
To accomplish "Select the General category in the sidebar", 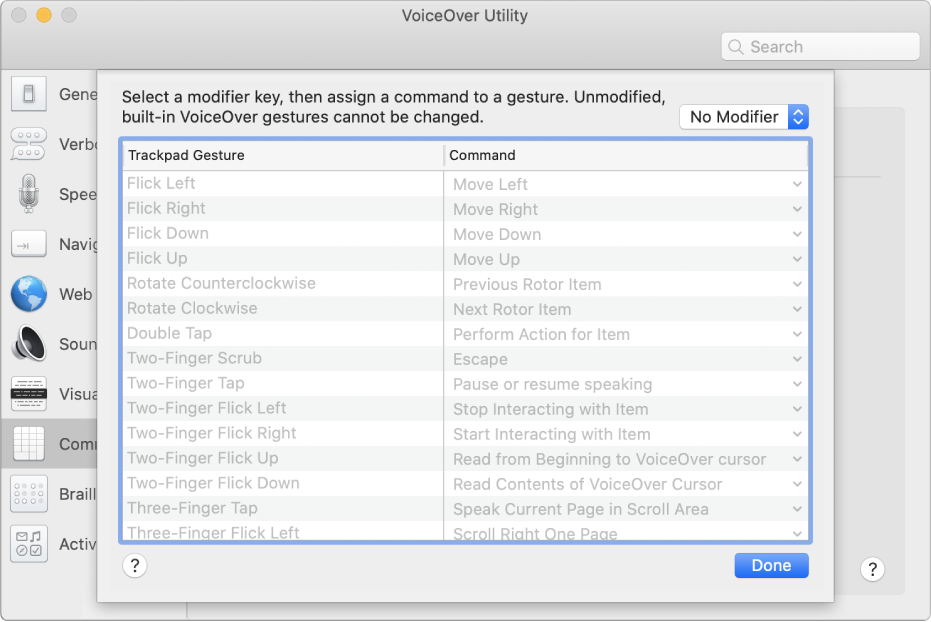I will click(x=28, y=94).
